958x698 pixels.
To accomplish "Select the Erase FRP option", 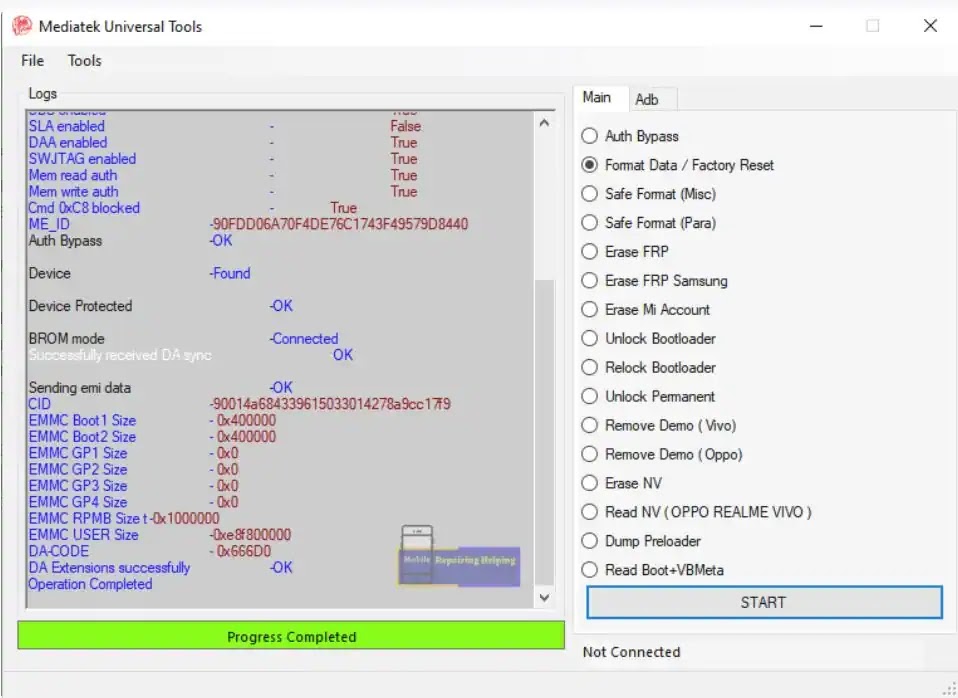I will 625,251.
